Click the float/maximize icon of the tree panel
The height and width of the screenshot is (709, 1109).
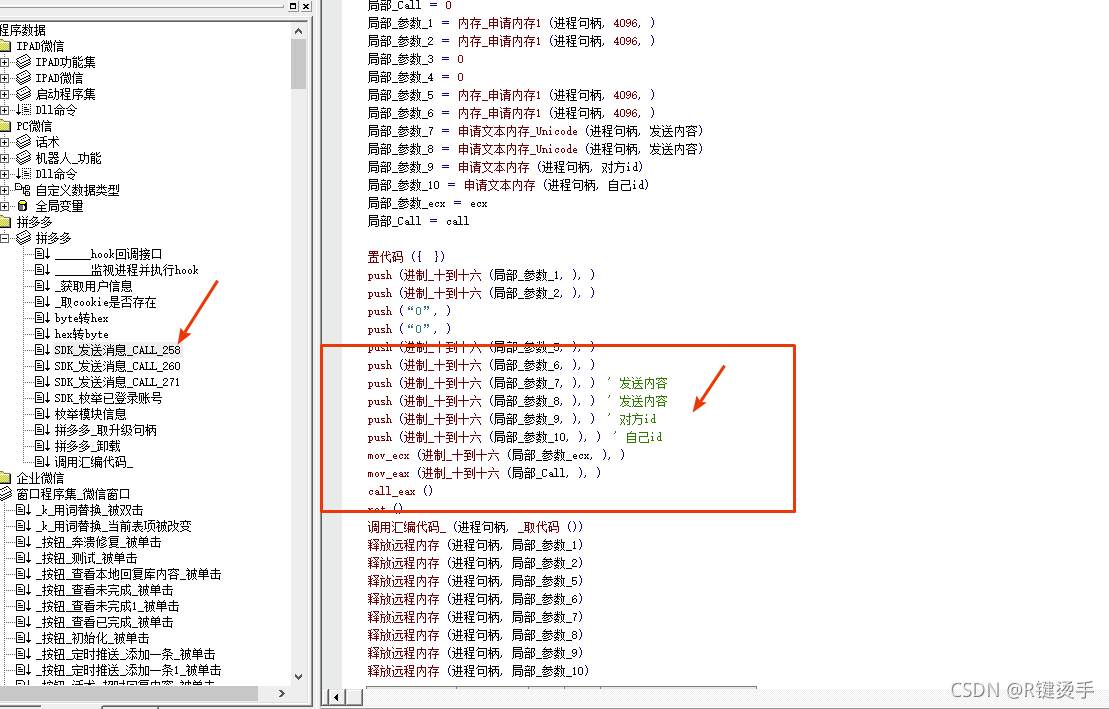[294, 6]
